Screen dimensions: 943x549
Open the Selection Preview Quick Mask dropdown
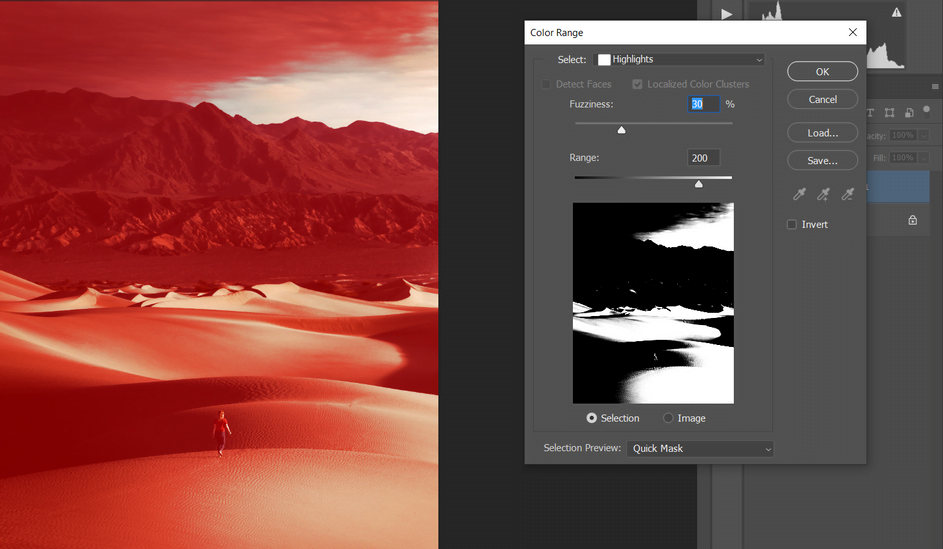point(700,449)
